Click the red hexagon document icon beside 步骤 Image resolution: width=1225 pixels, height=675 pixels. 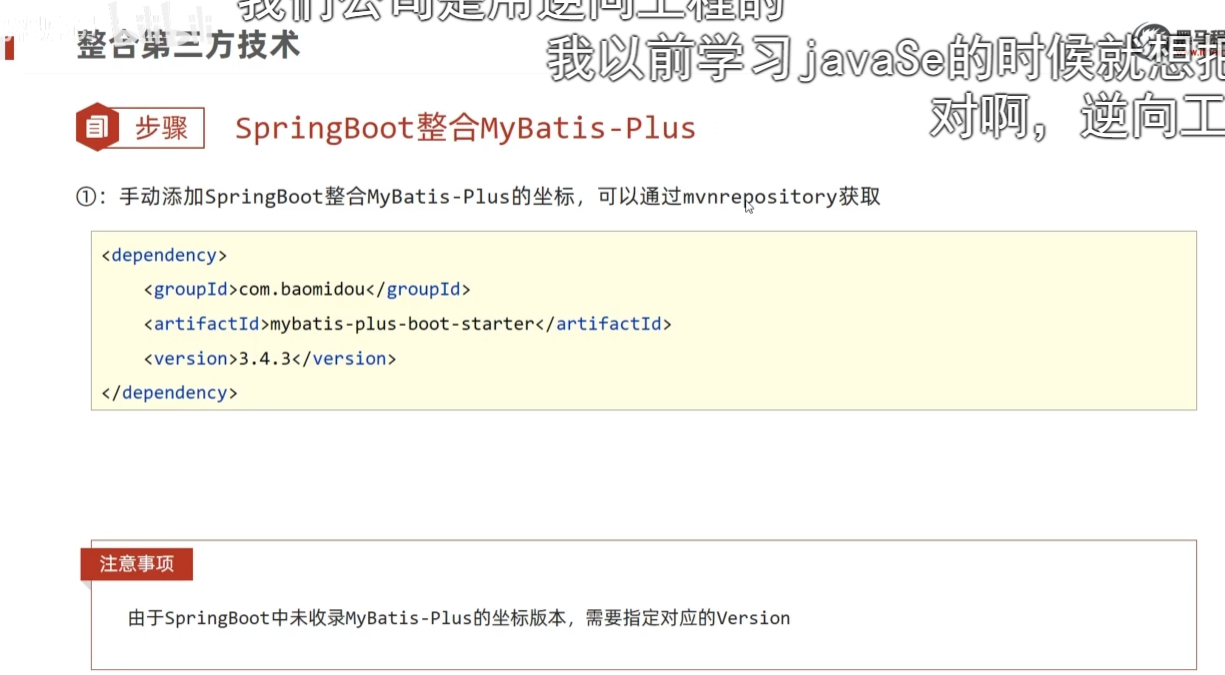click(x=97, y=127)
